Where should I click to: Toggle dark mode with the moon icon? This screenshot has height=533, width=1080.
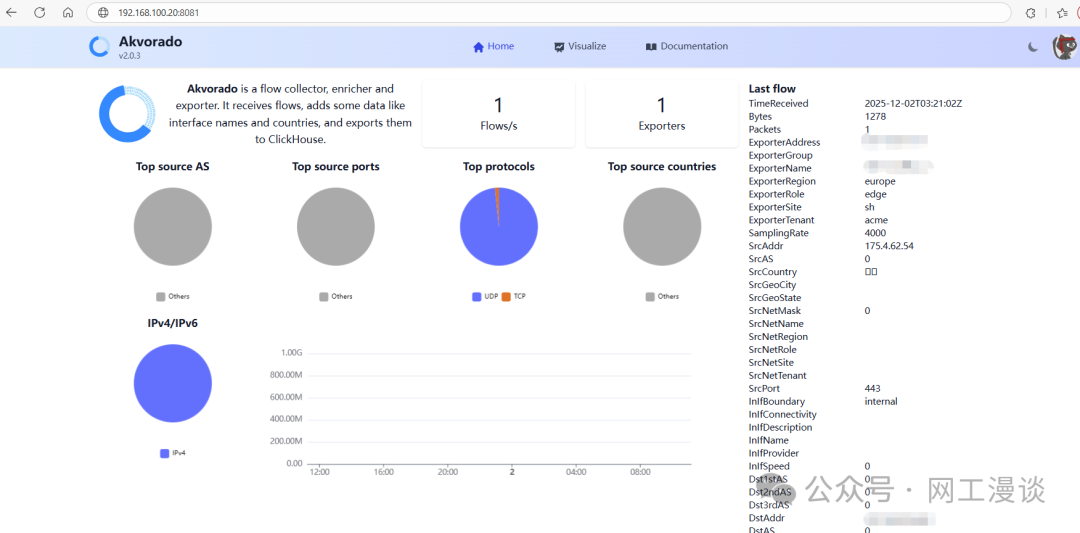click(1033, 47)
